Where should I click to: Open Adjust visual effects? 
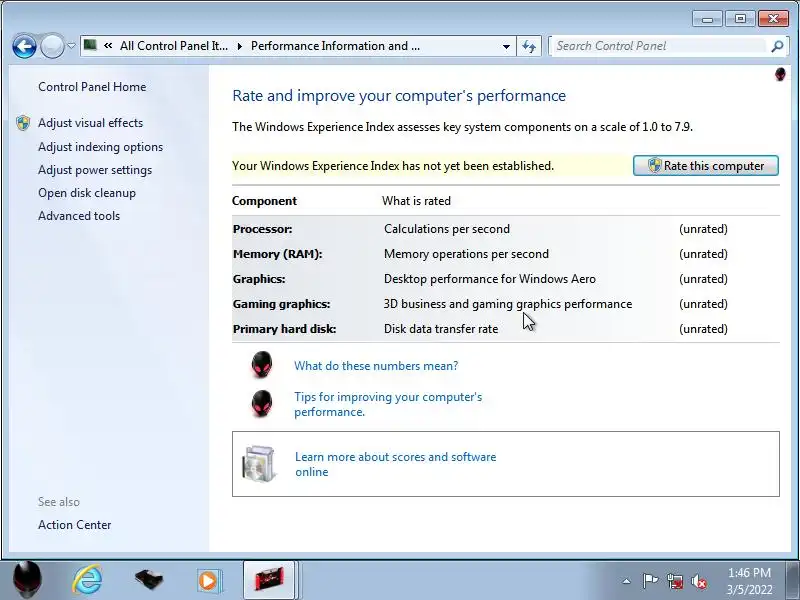pyautogui.click(x=90, y=123)
